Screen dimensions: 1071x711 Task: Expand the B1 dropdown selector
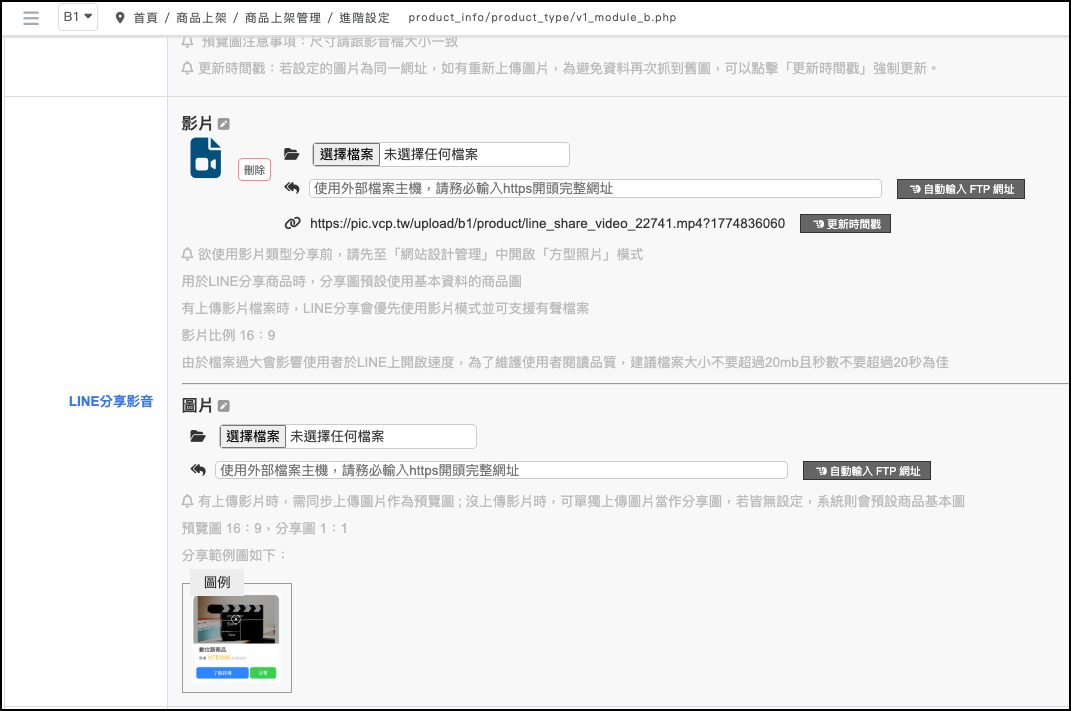77,17
